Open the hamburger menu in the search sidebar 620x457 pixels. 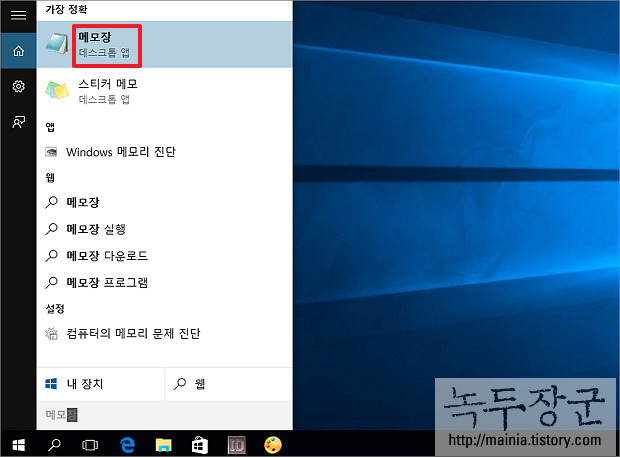18,15
